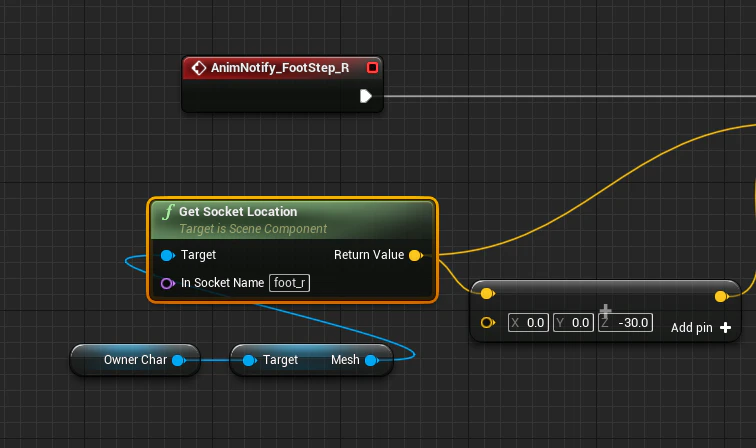
Task: Click the Mesh output pin
Action: [371, 360]
